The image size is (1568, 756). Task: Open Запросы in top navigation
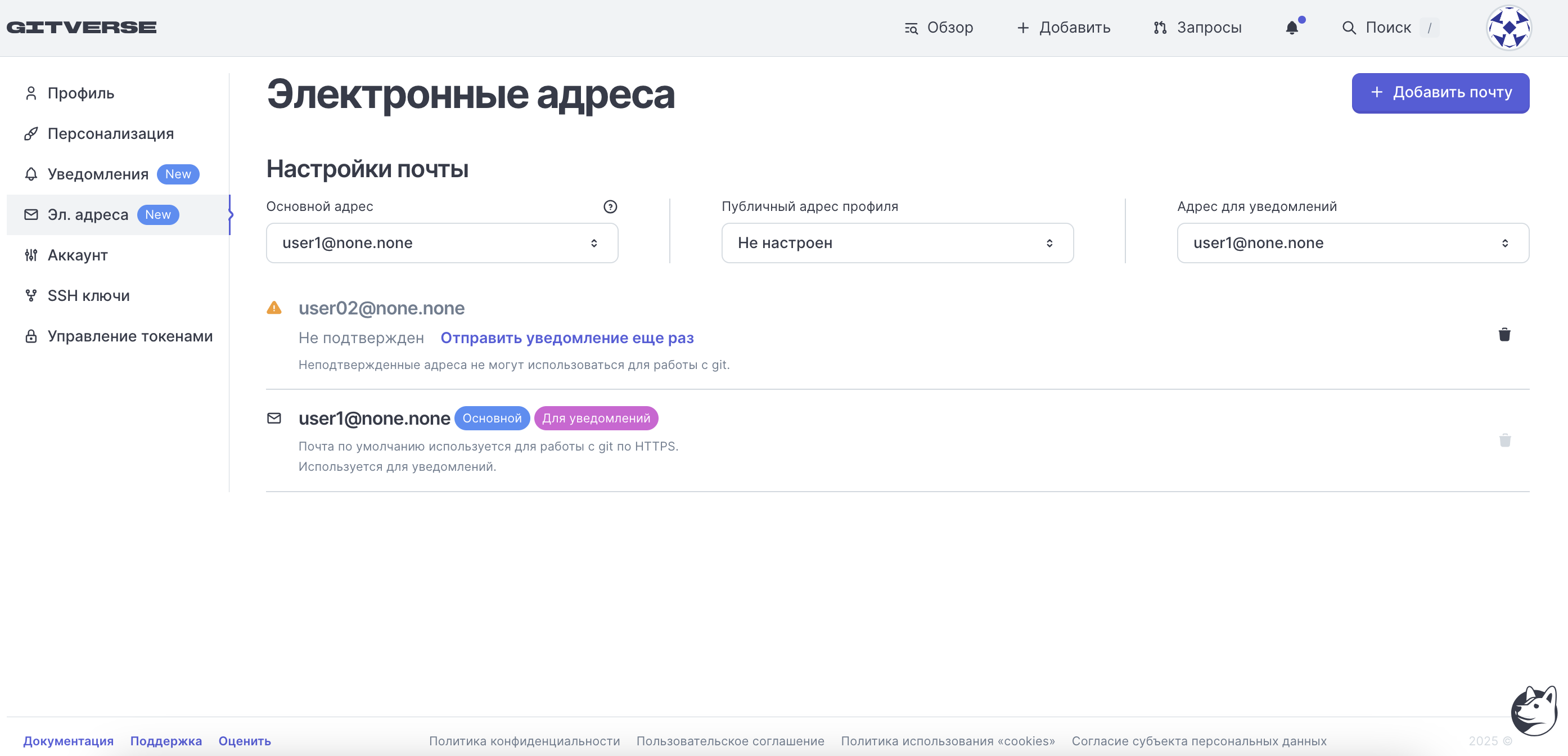tap(1197, 28)
